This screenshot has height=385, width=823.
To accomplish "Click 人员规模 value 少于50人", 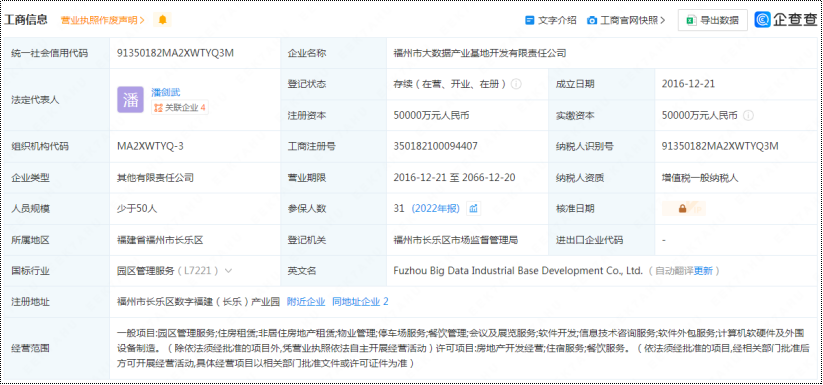I will (x=136, y=209).
